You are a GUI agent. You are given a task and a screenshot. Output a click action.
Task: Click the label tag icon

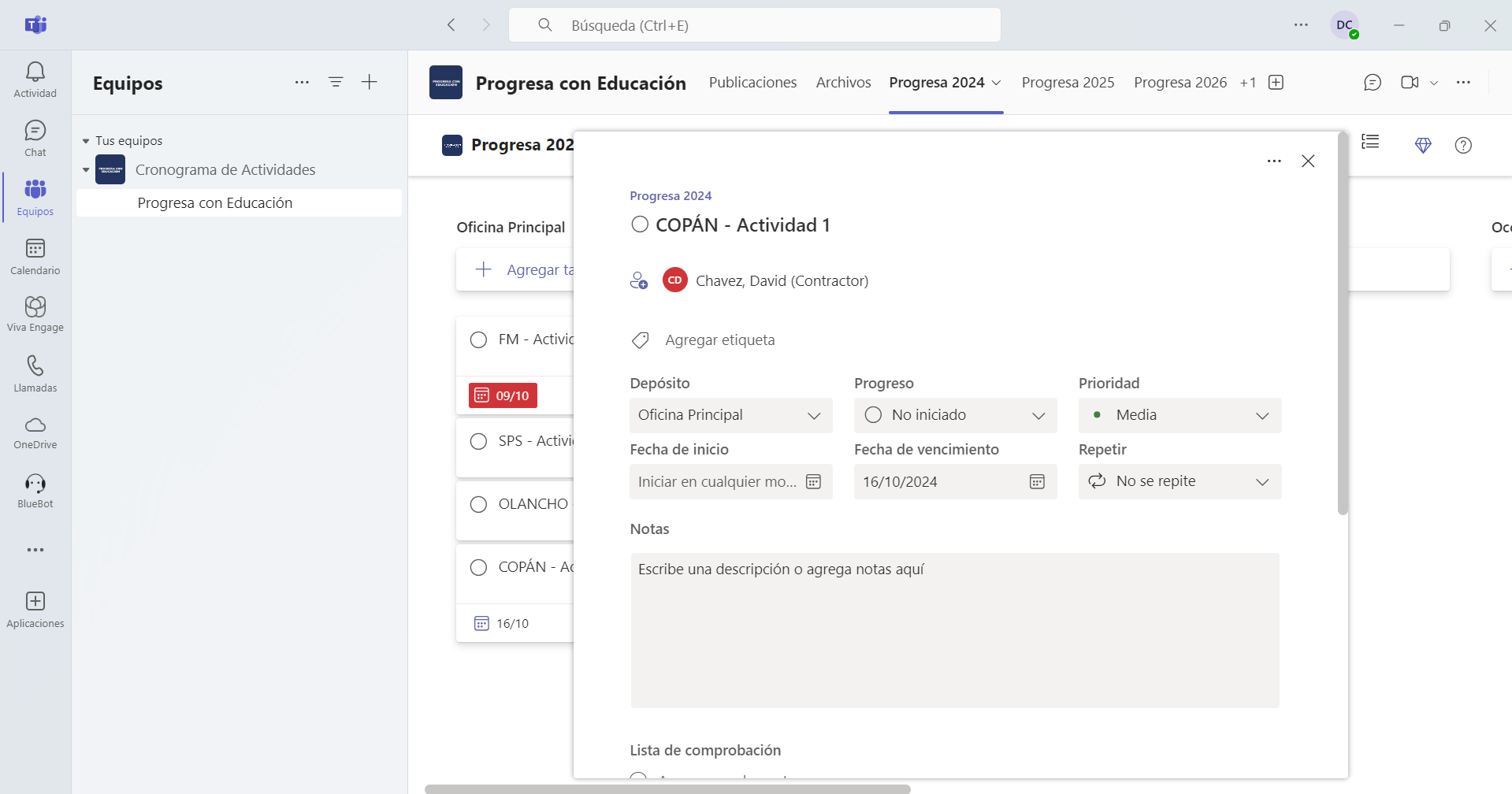point(641,340)
